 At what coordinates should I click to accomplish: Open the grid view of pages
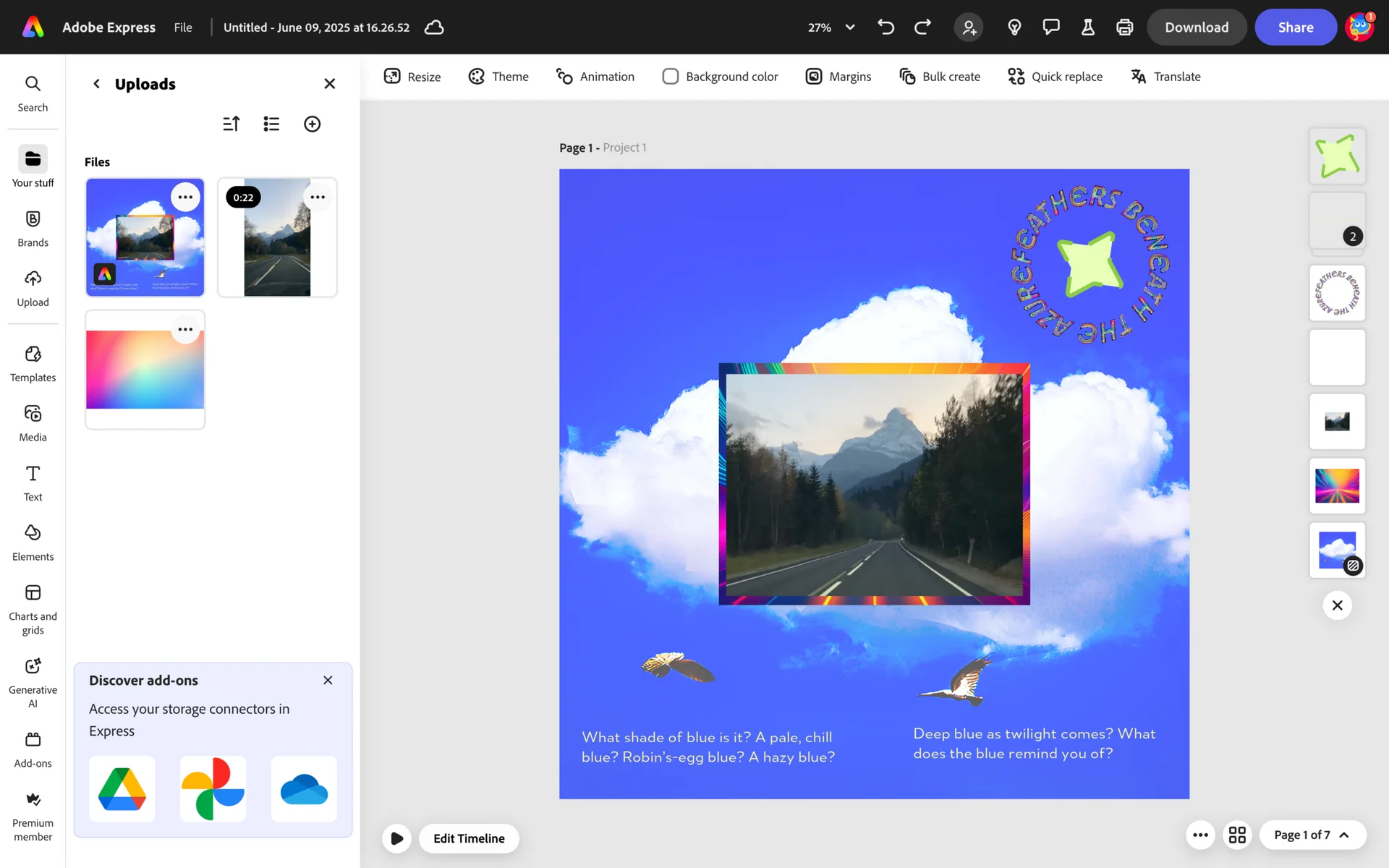pos(1237,835)
